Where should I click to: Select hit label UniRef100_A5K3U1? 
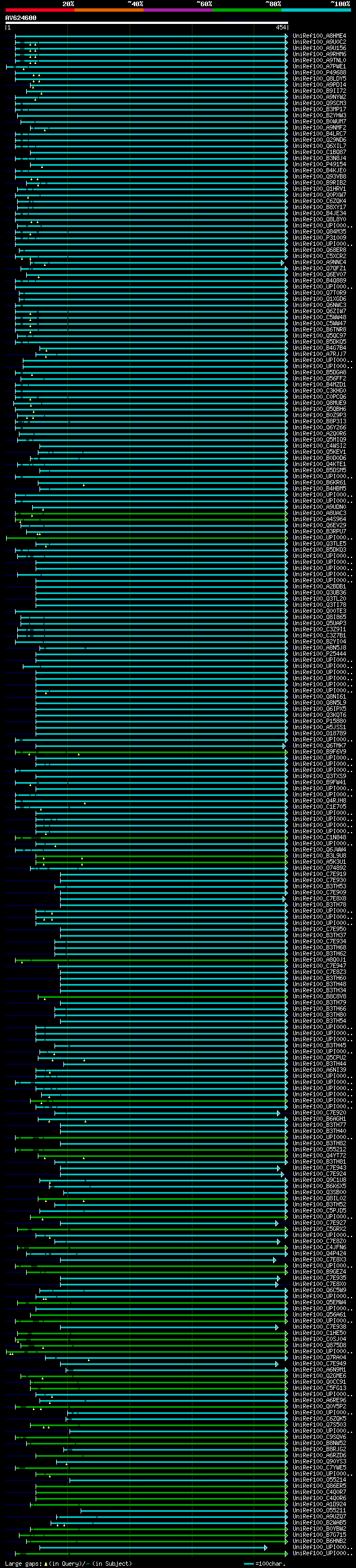point(319,861)
